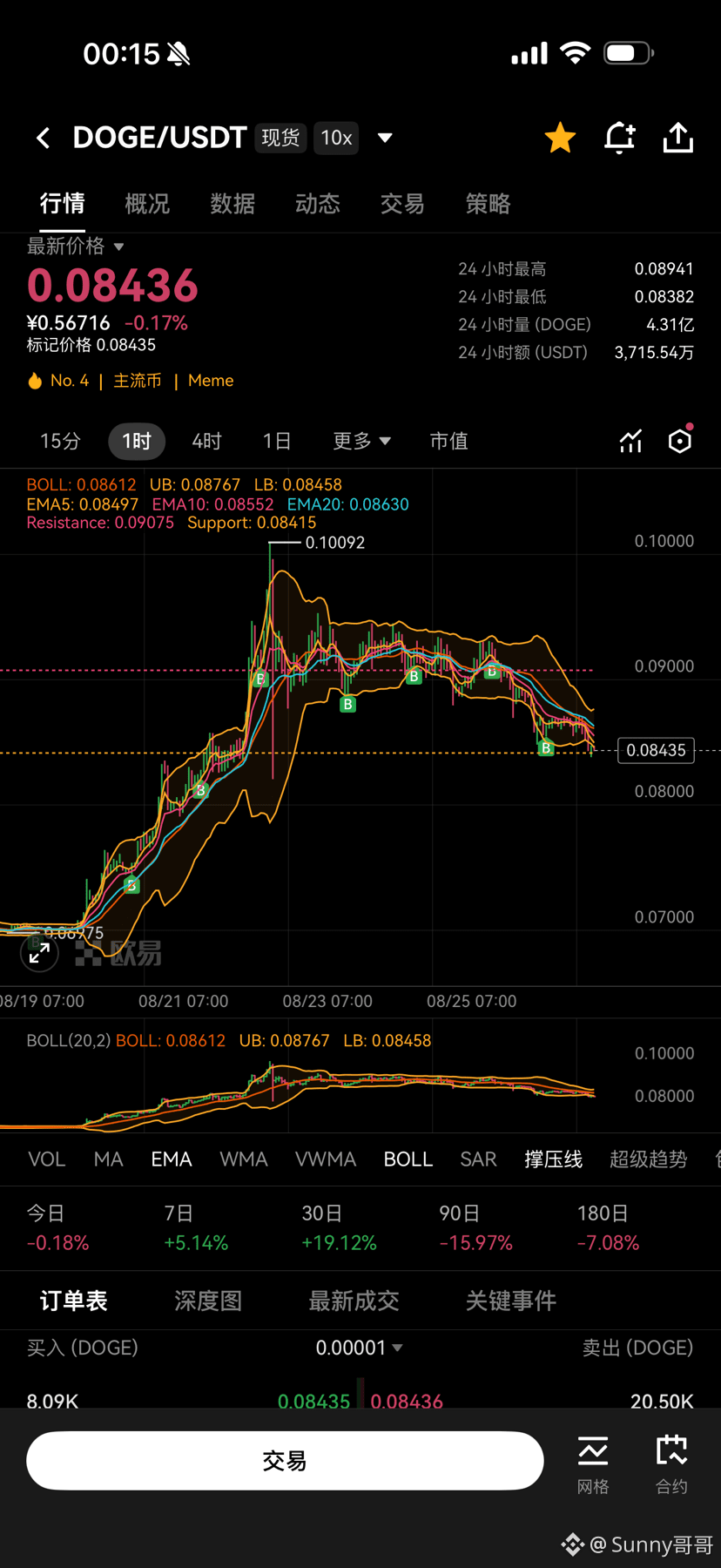The height and width of the screenshot is (1568, 721).
Task: Tap the Meme category tag
Action: click(211, 381)
